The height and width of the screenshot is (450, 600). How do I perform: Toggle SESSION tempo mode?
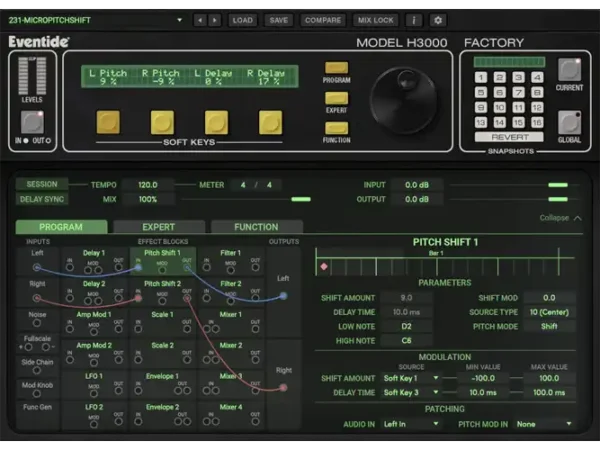pos(42,184)
